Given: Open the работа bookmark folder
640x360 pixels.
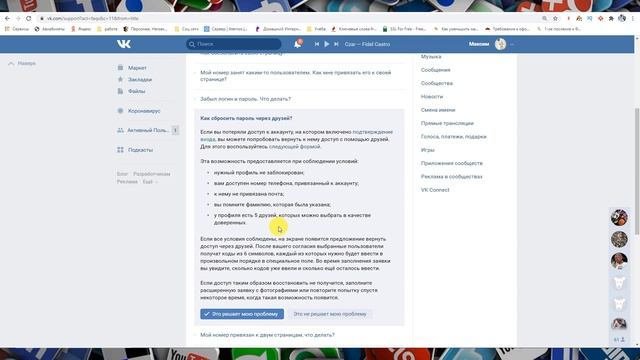Looking at the screenshot, I should click(107, 29).
